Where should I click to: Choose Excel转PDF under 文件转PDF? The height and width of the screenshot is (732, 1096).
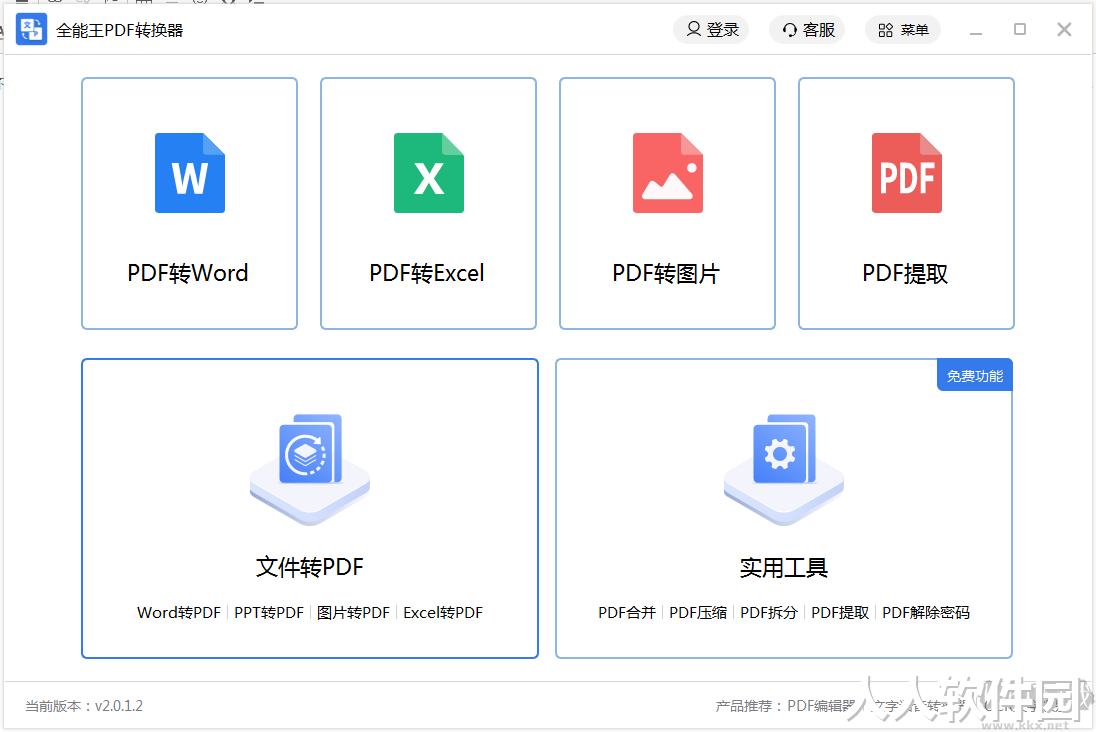pos(443,612)
